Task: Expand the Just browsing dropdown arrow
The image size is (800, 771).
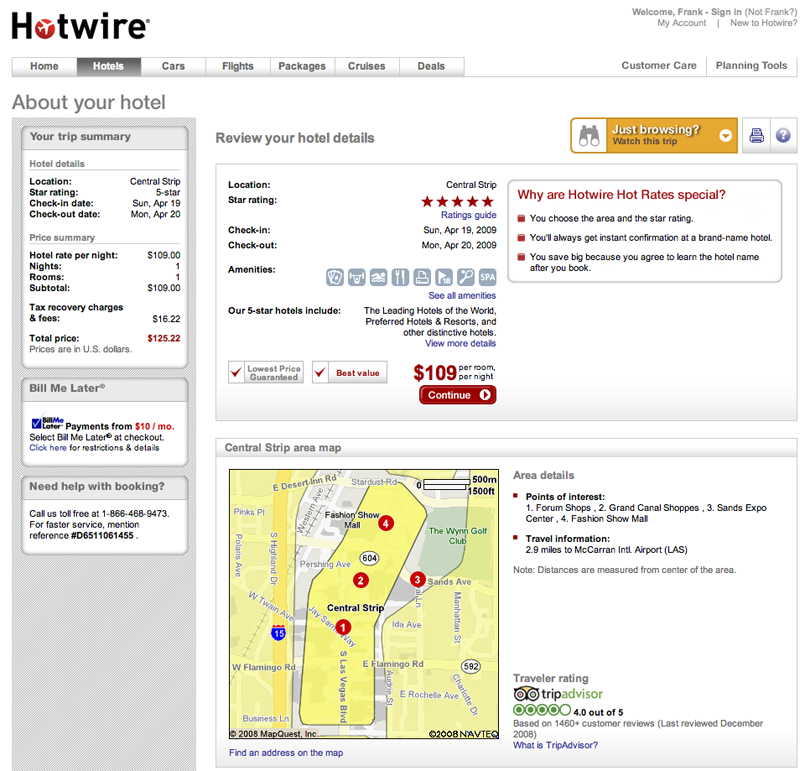Action: pos(726,136)
